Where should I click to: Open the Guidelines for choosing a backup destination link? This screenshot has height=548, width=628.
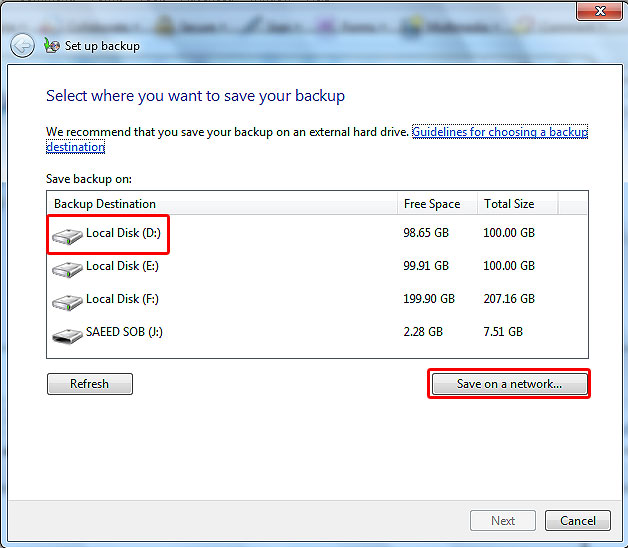pos(499,132)
